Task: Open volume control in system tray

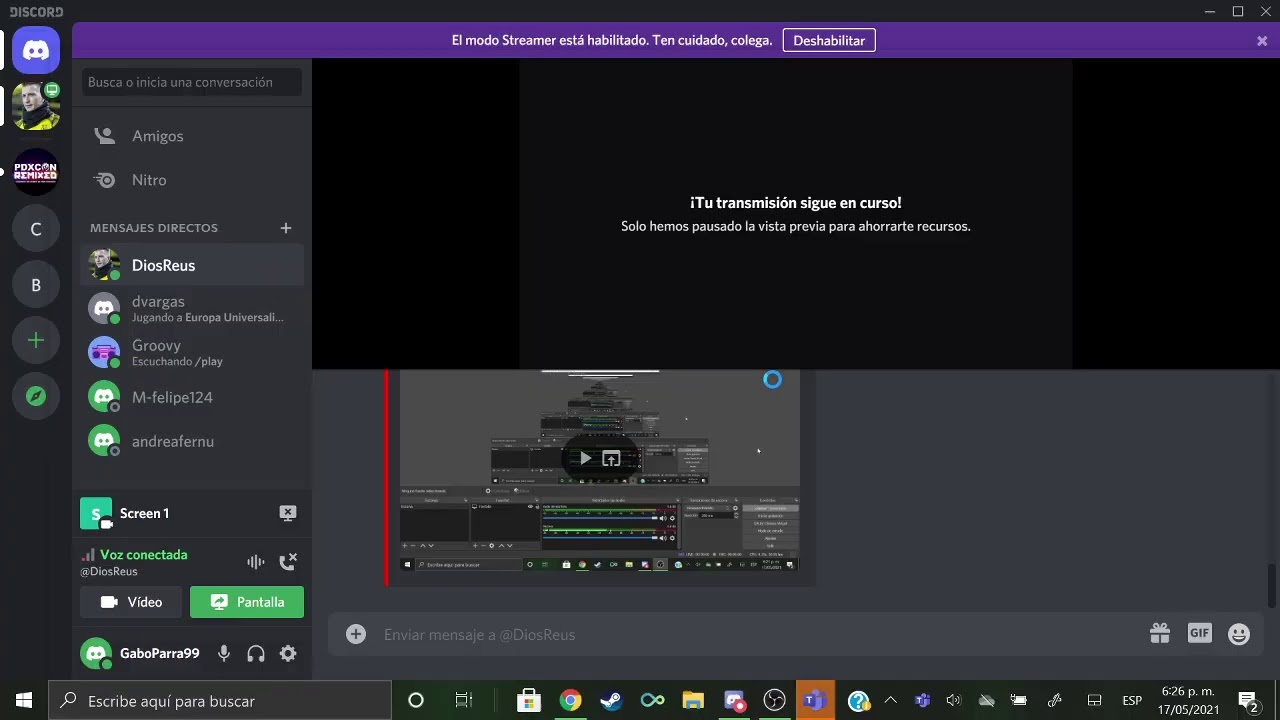Action: point(954,700)
